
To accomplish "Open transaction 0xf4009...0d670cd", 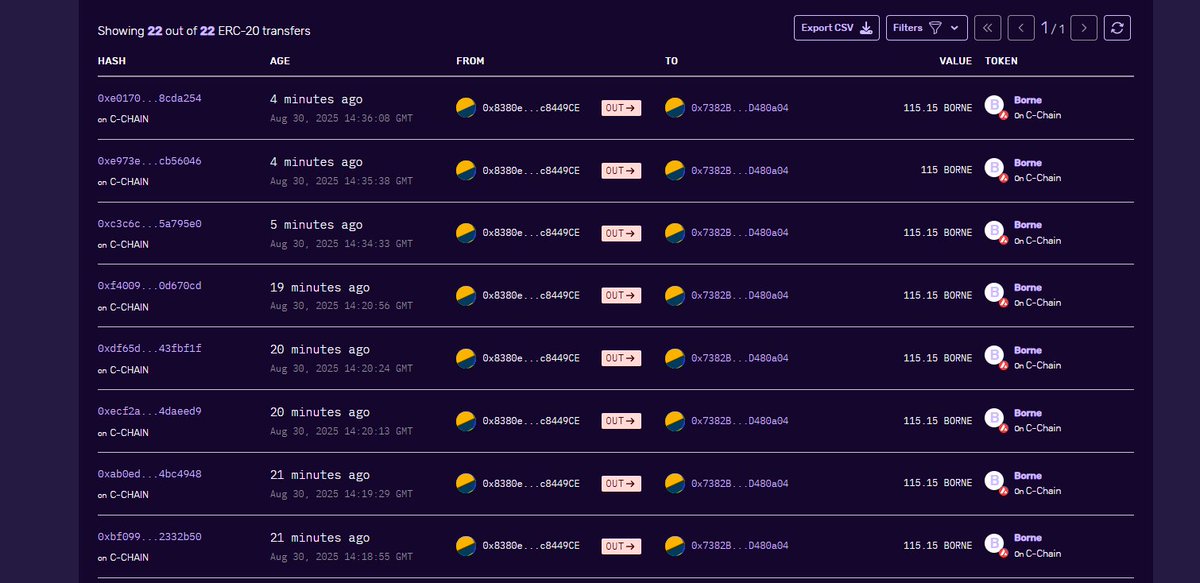I will coord(148,285).
